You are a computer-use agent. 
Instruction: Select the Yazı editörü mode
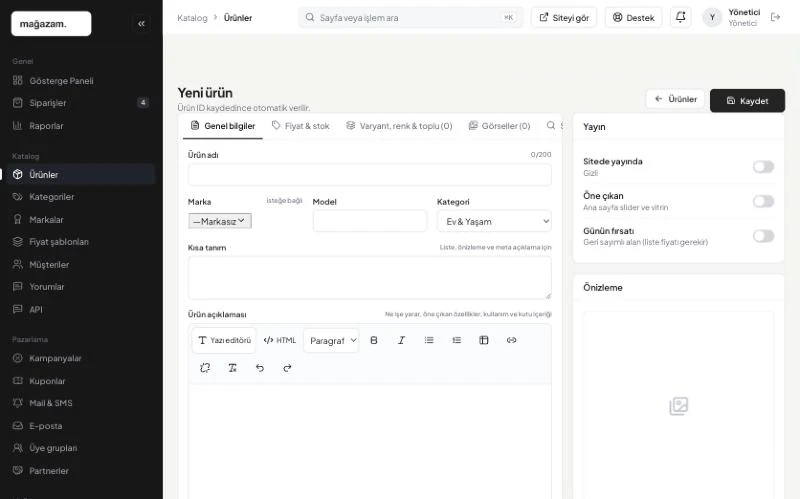click(224, 340)
